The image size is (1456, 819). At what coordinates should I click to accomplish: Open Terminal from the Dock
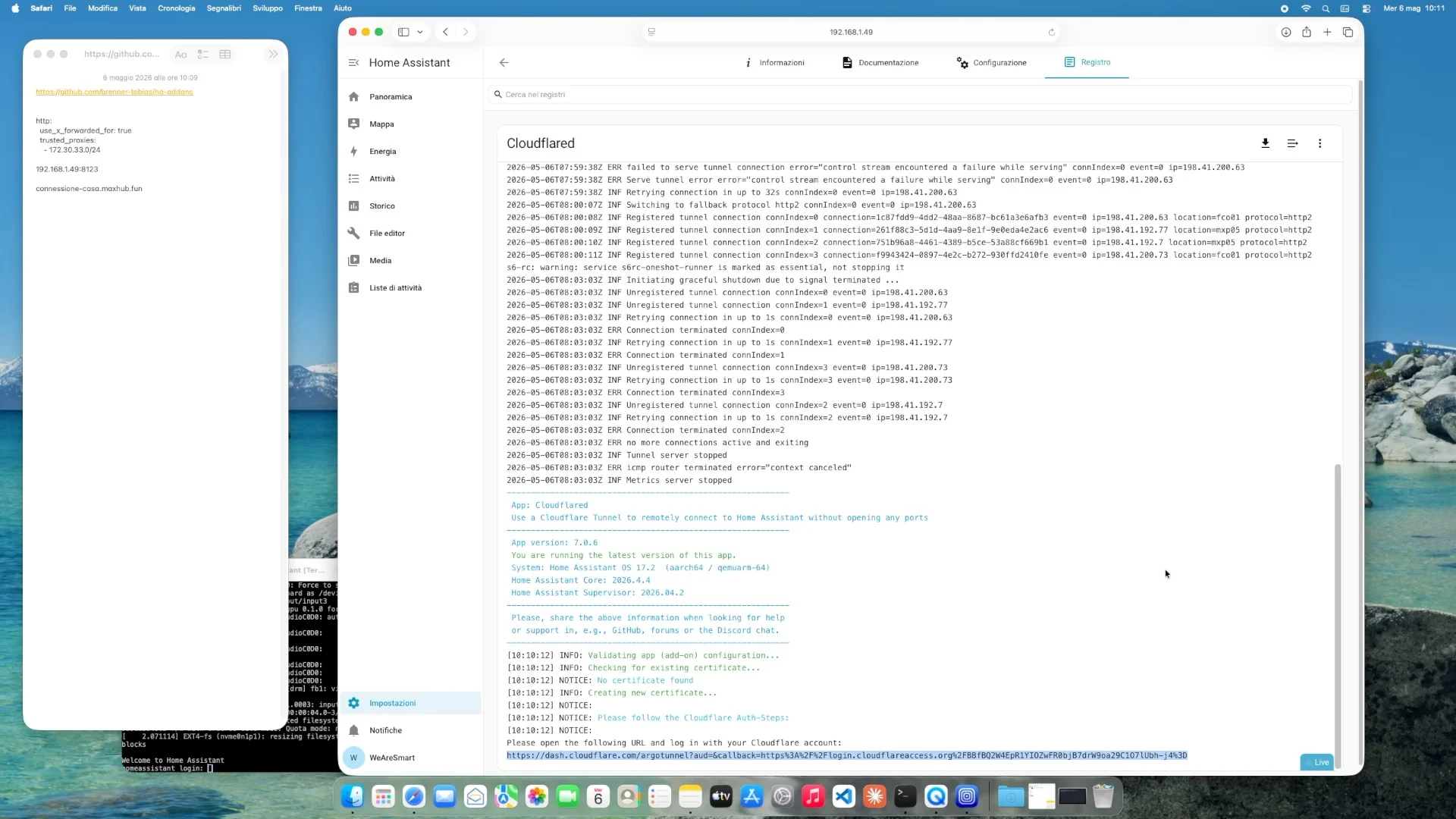[905, 796]
